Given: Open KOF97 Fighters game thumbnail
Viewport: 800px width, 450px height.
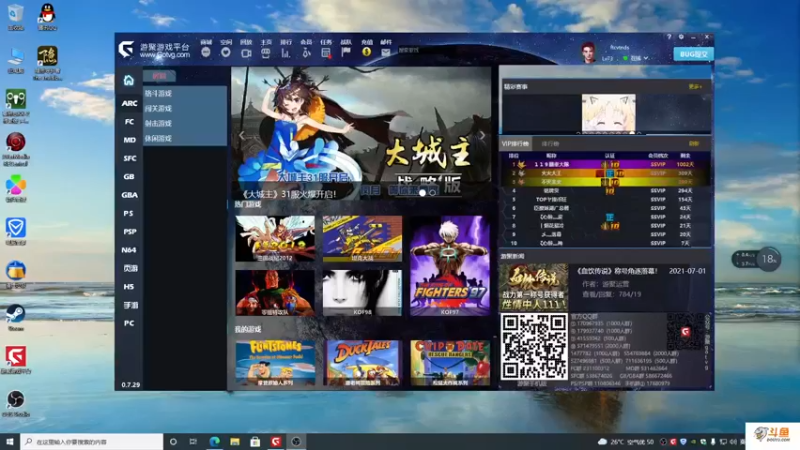Looking at the screenshot, I should pos(450,265).
